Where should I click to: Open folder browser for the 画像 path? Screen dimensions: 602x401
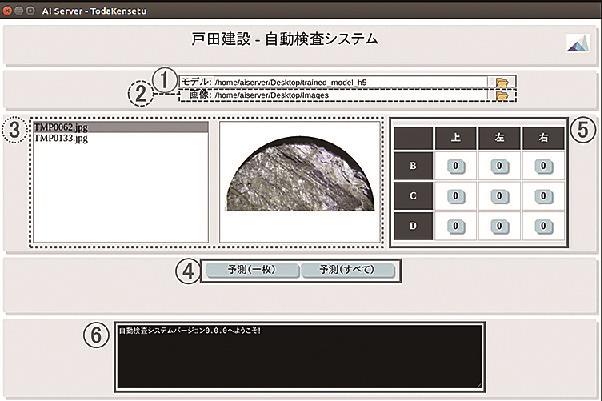click(501, 96)
